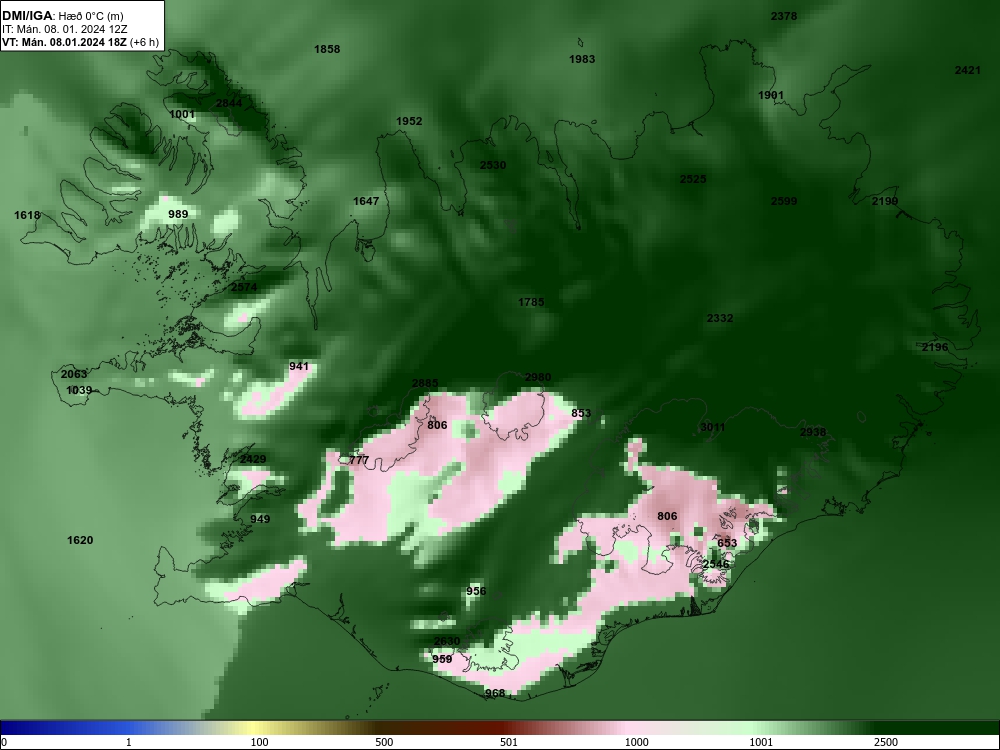The height and width of the screenshot is (750, 1000).
Task: Pick the map value 2332
Action: (x=720, y=318)
